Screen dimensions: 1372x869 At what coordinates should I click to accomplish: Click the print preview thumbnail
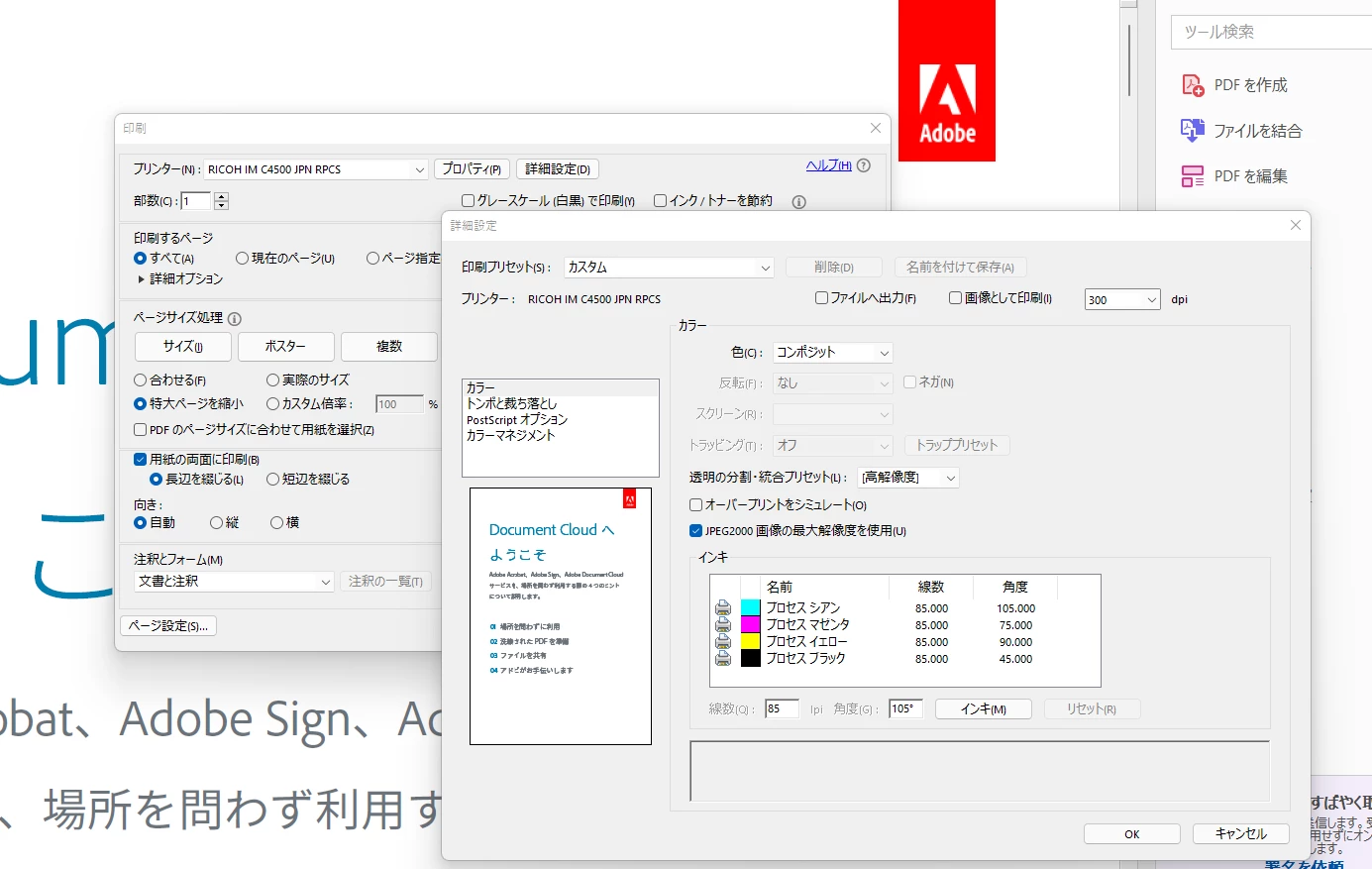point(561,616)
